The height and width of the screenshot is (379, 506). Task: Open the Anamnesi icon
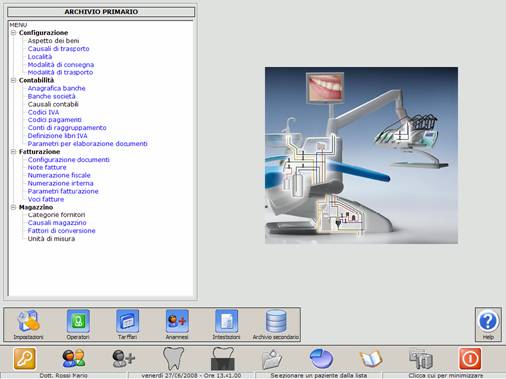pyautogui.click(x=177, y=321)
